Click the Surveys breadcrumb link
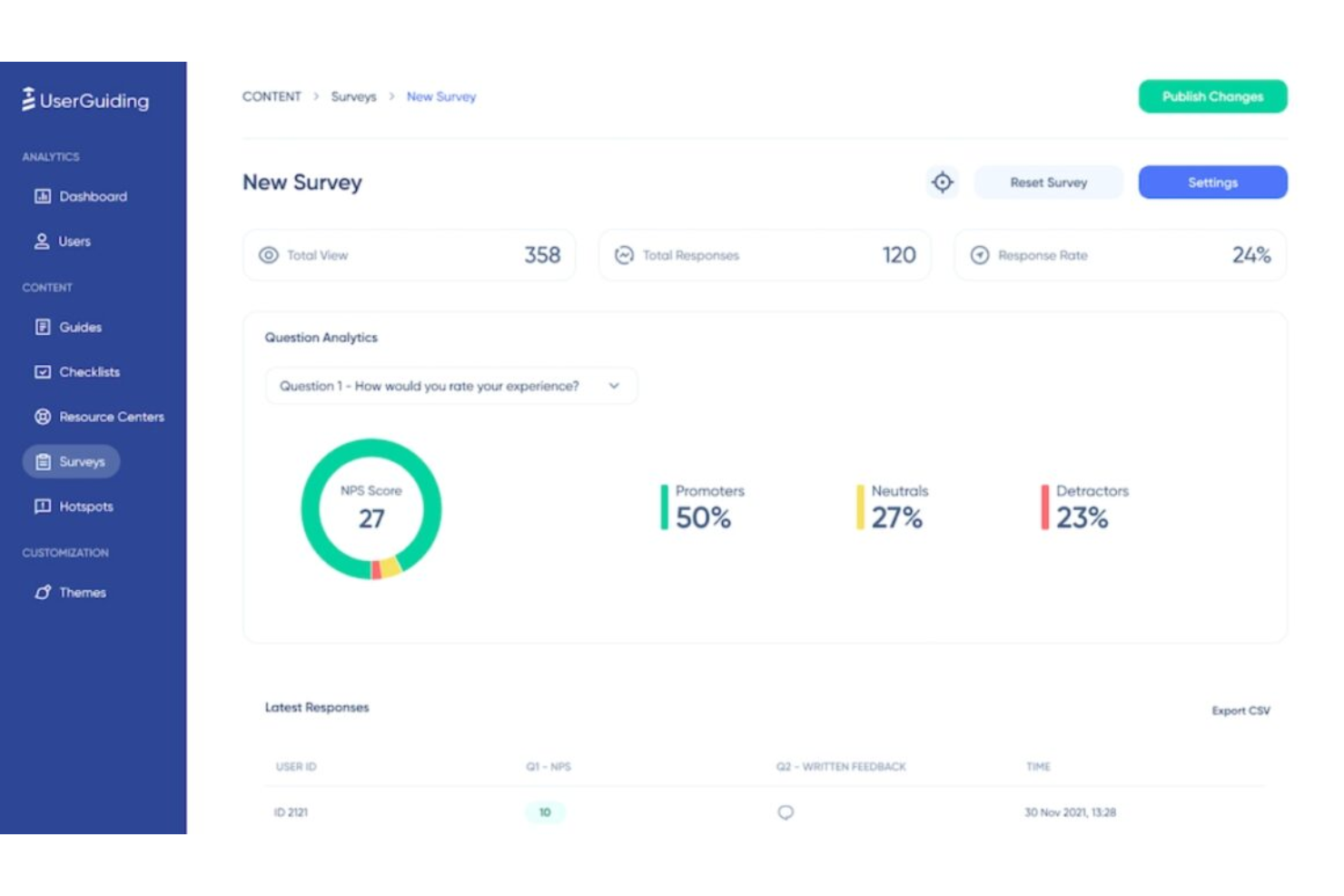This screenshot has height=896, width=1344. (353, 96)
